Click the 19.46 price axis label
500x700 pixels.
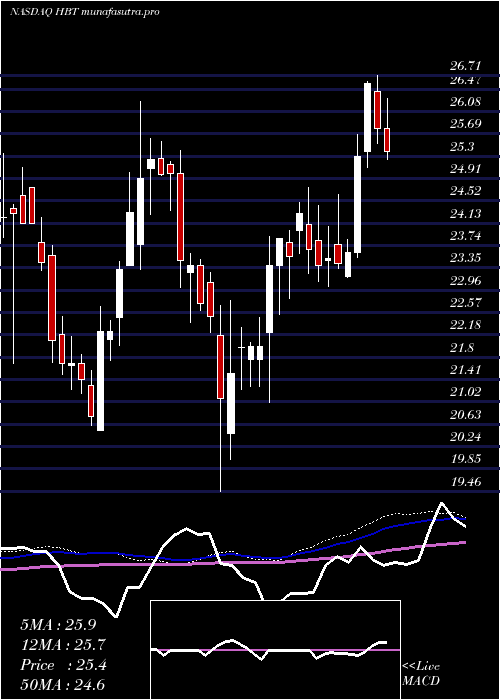point(465,482)
